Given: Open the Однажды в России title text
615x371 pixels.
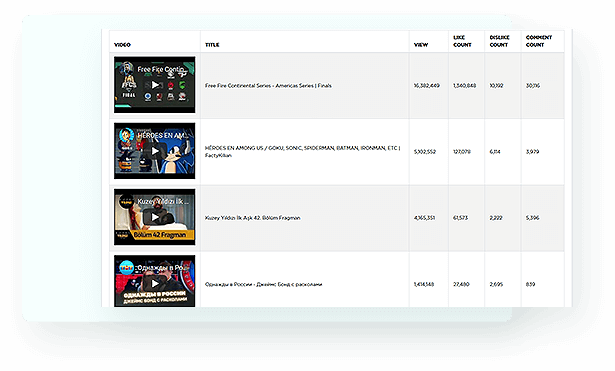Looking at the screenshot, I should click(x=263, y=284).
